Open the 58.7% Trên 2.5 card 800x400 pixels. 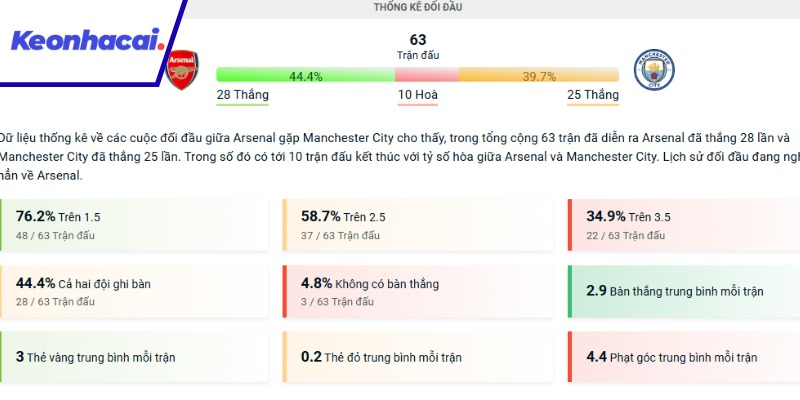[418, 225]
